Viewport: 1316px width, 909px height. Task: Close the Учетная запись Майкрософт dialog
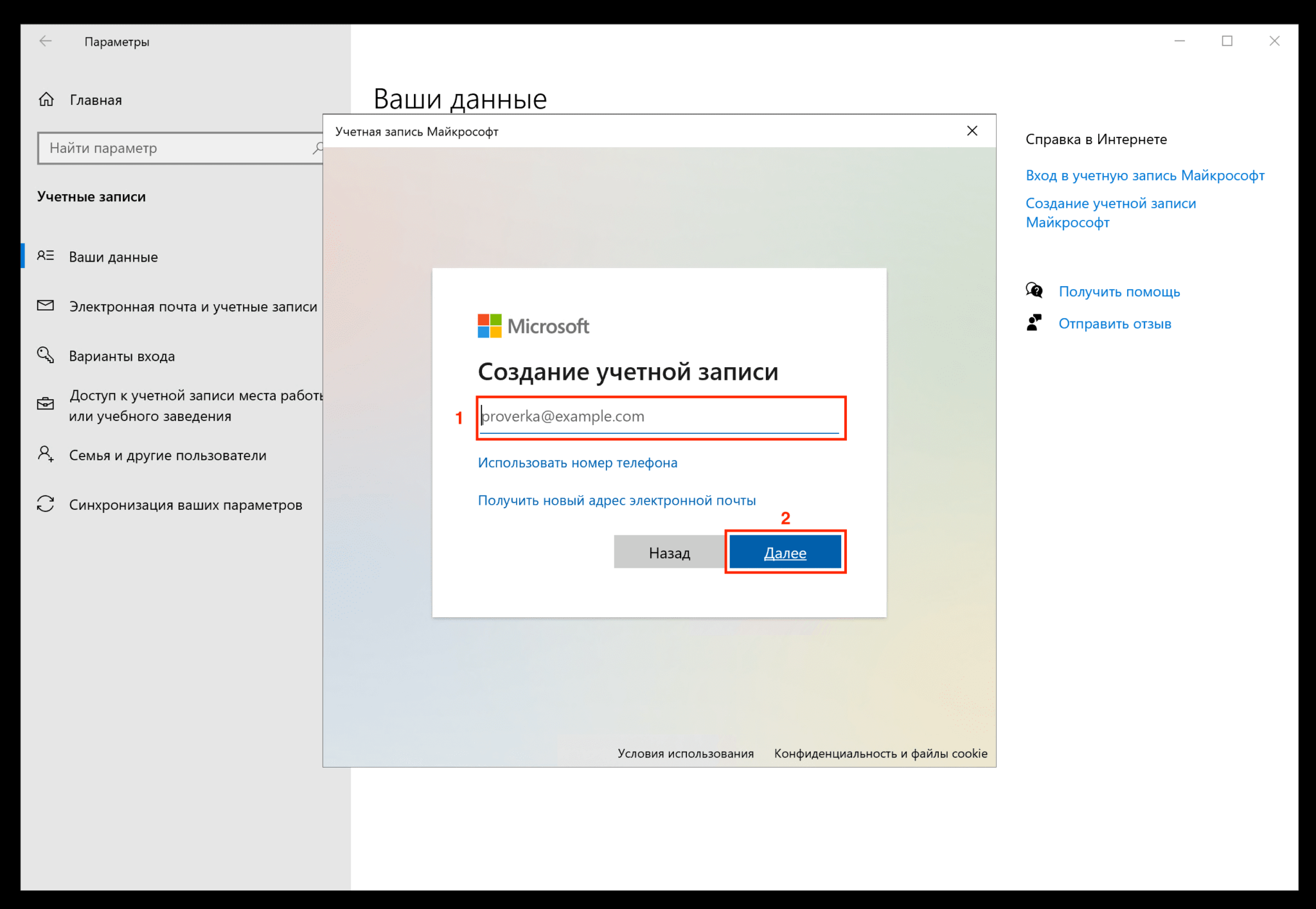click(x=972, y=131)
